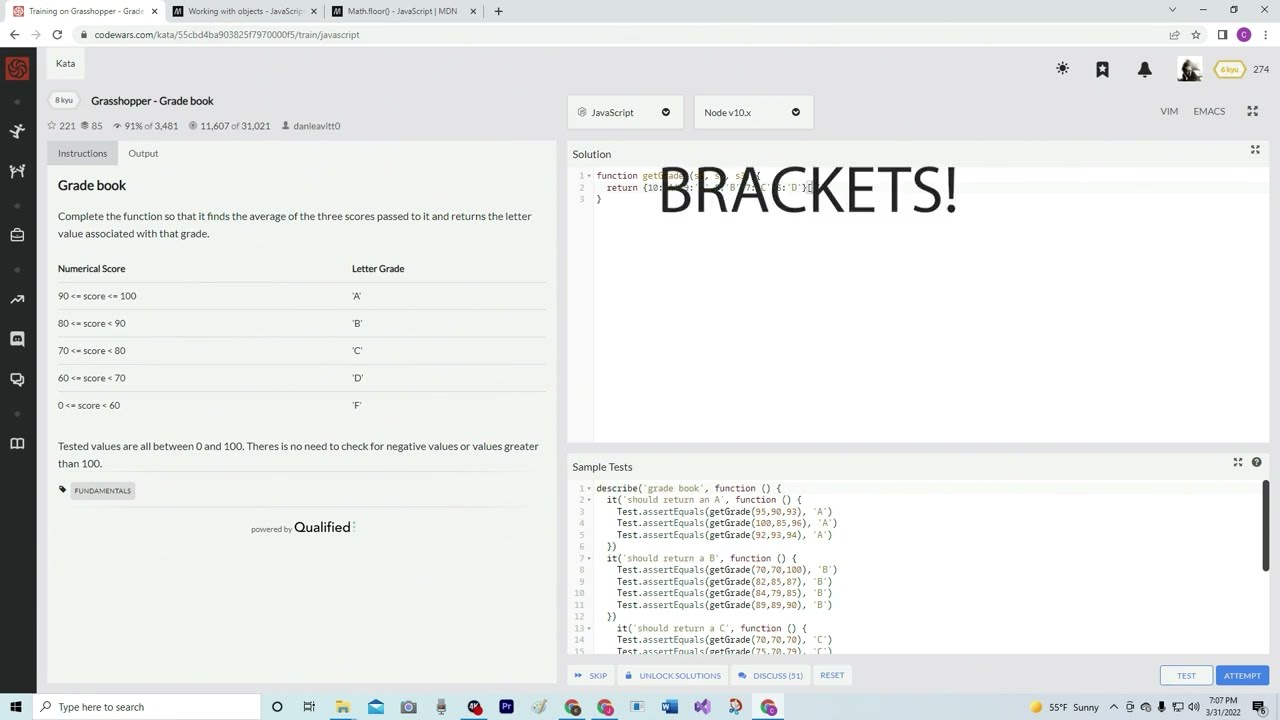This screenshot has width=1280, height=720.
Task: Click the 8 kyu difficulty badge
Action: (64, 100)
